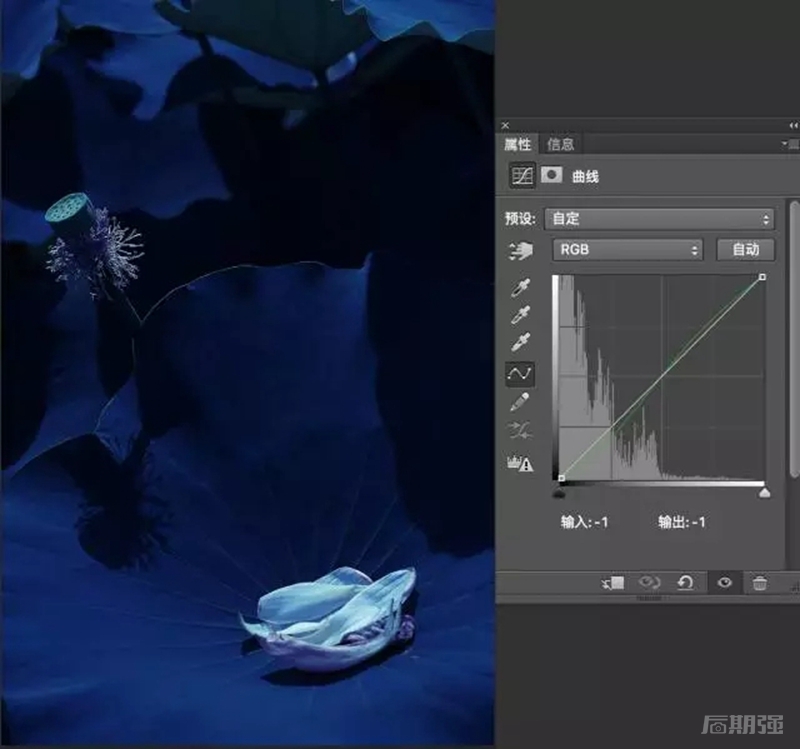Click the 输入 input value field
800x749 pixels.
pyautogui.click(x=584, y=522)
